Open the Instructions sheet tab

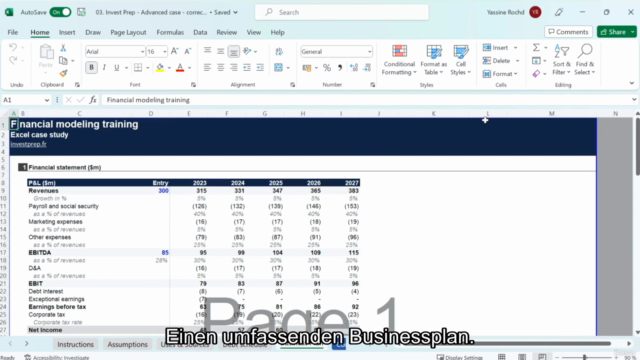pos(76,344)
